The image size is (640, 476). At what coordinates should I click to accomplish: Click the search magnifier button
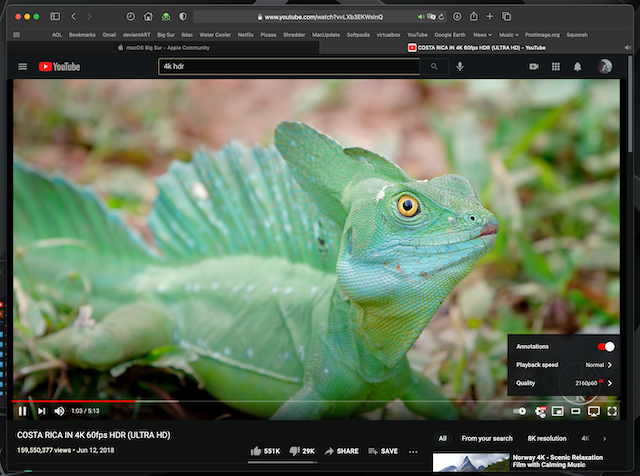click(x=434, y=66)
